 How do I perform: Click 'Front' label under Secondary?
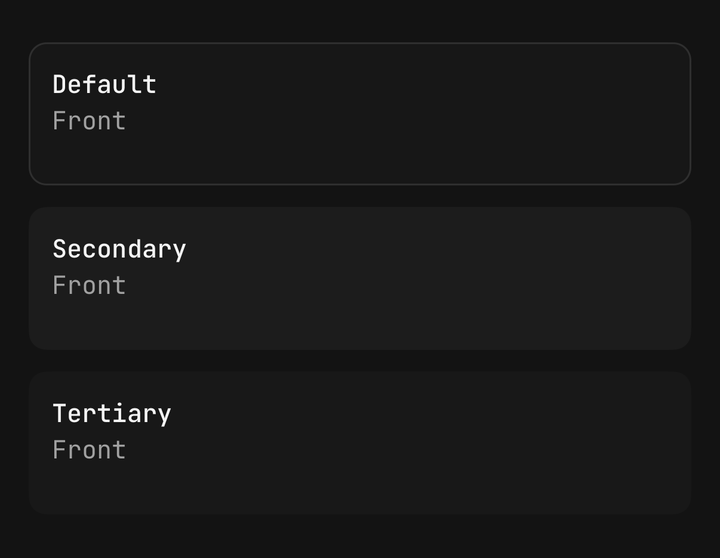(89, 285)
